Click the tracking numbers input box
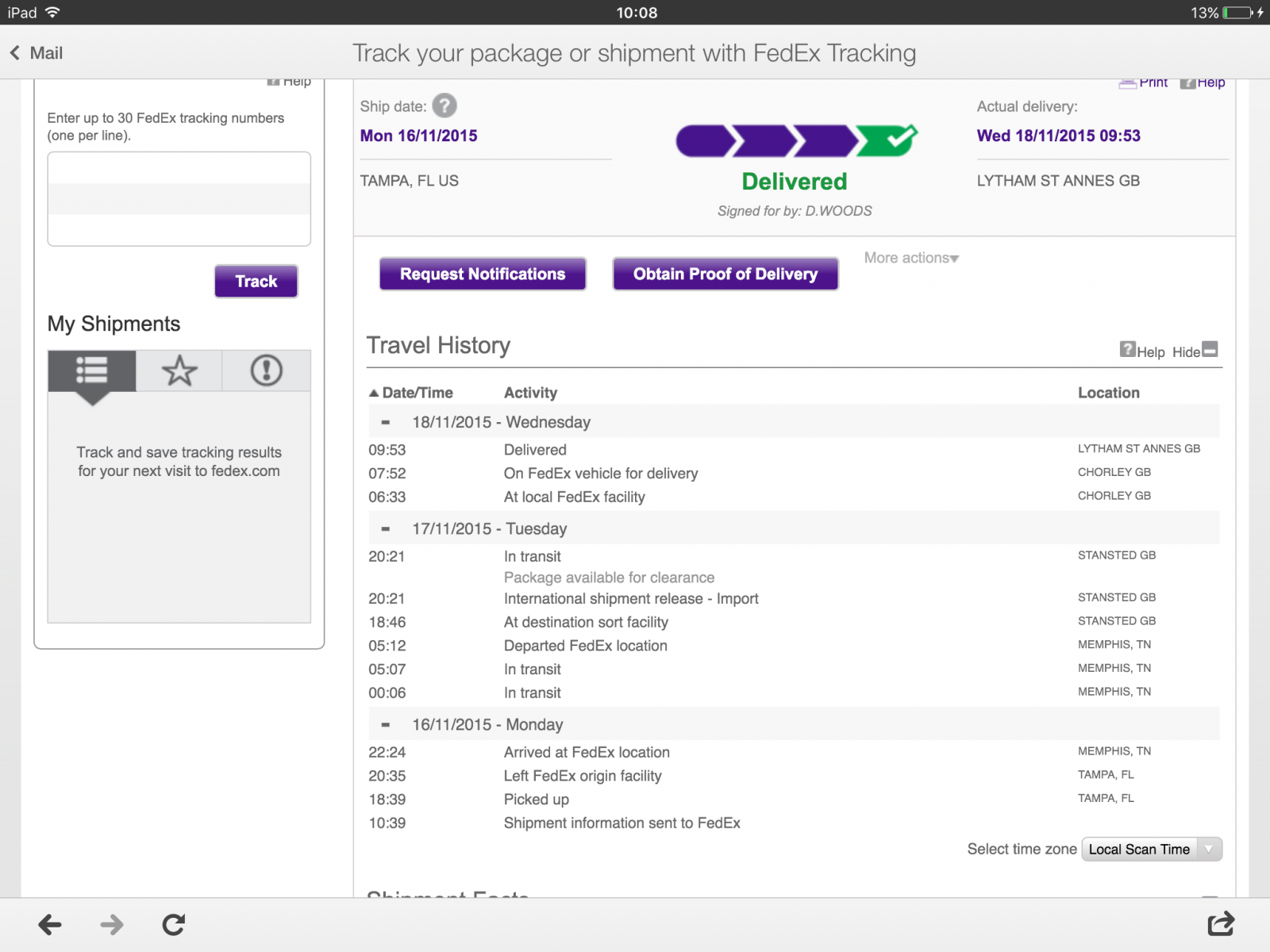 coord(179,199)
